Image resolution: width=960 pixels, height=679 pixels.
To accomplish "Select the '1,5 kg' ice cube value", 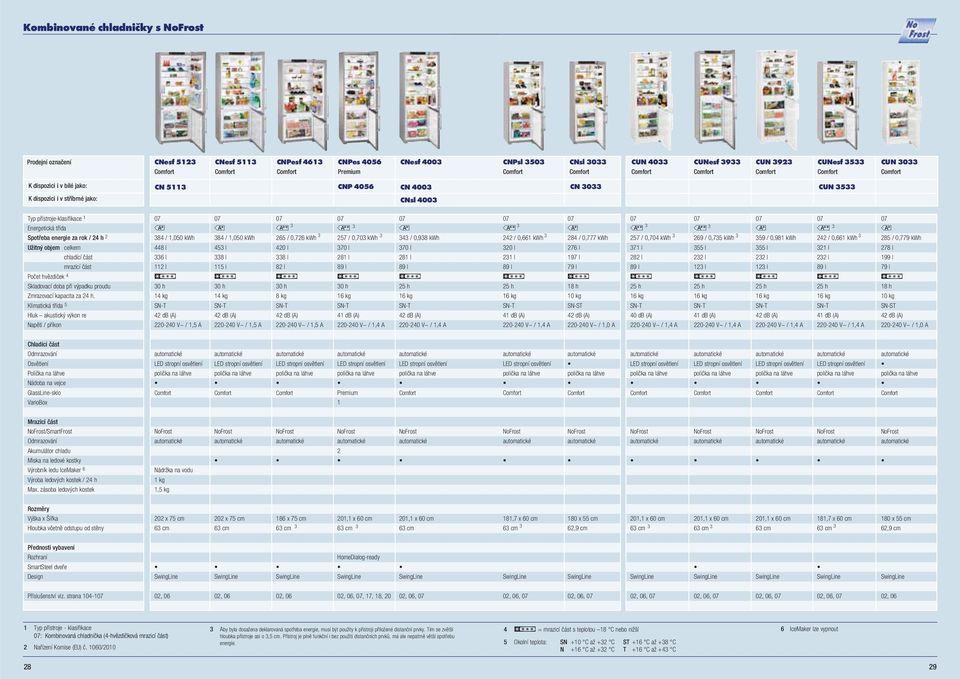I will point(162,490).
